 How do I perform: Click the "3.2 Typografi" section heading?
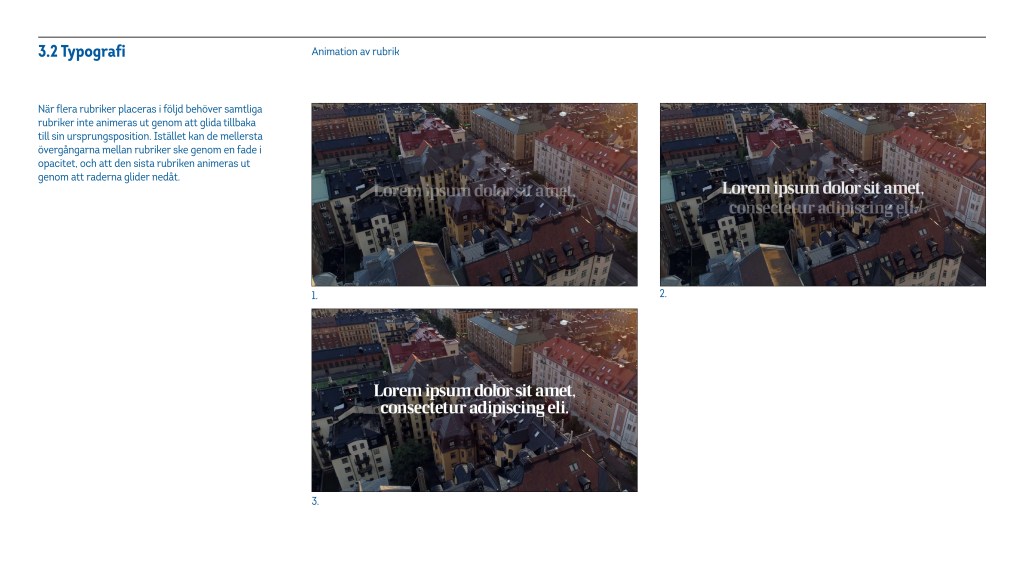82,52
